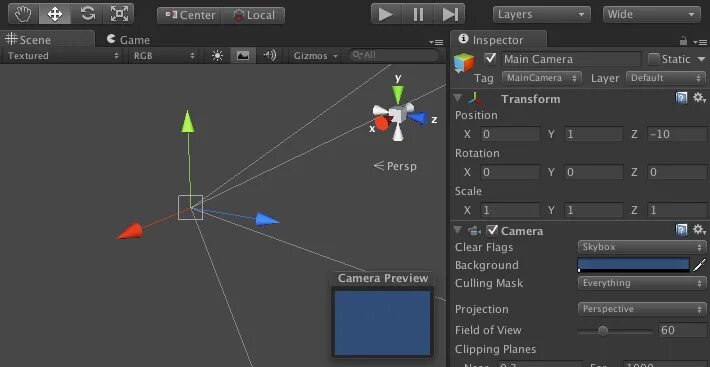Click the Step frame button
Screen dimensions: 710x367
point(449,14)
